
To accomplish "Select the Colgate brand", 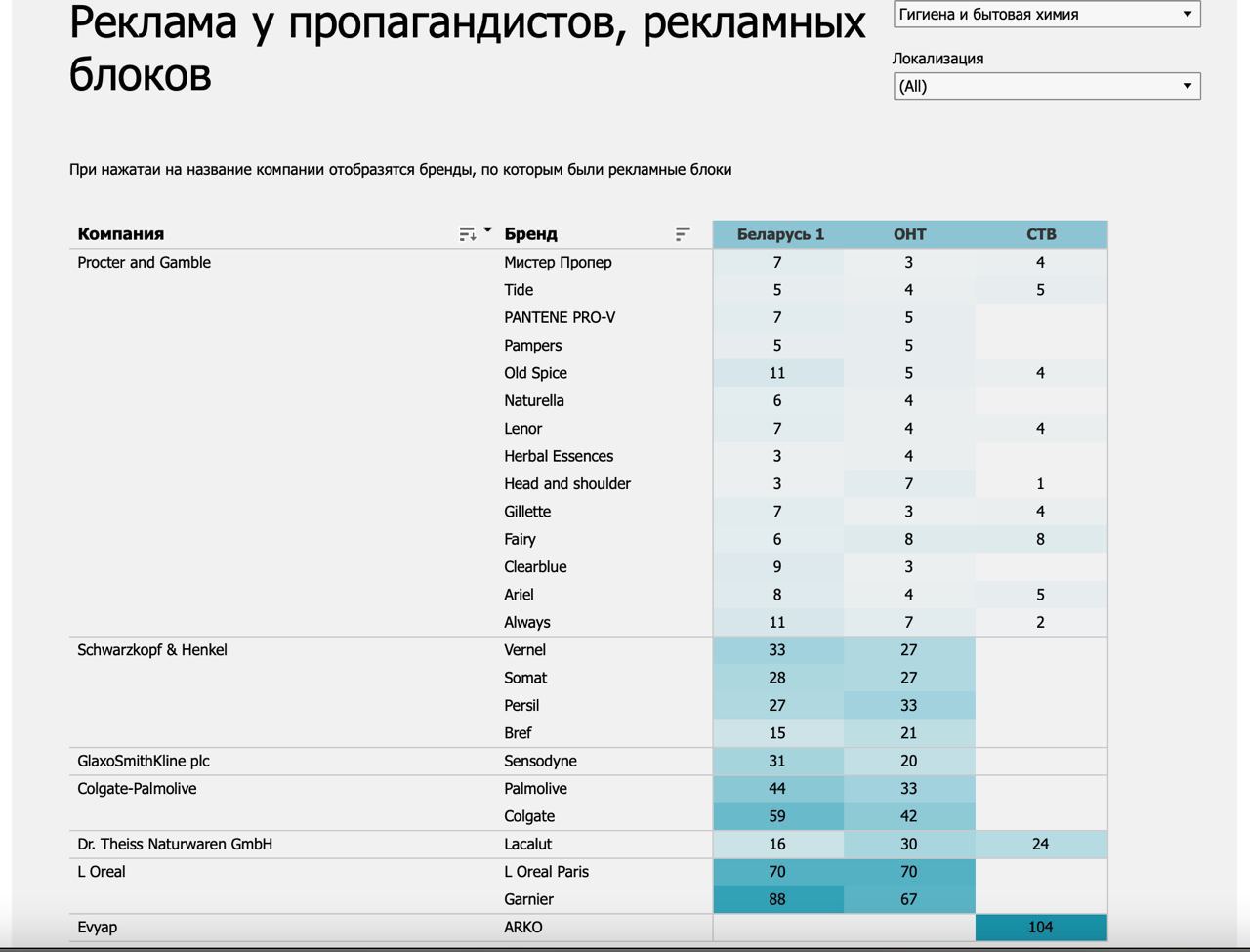I will [529, 816].
